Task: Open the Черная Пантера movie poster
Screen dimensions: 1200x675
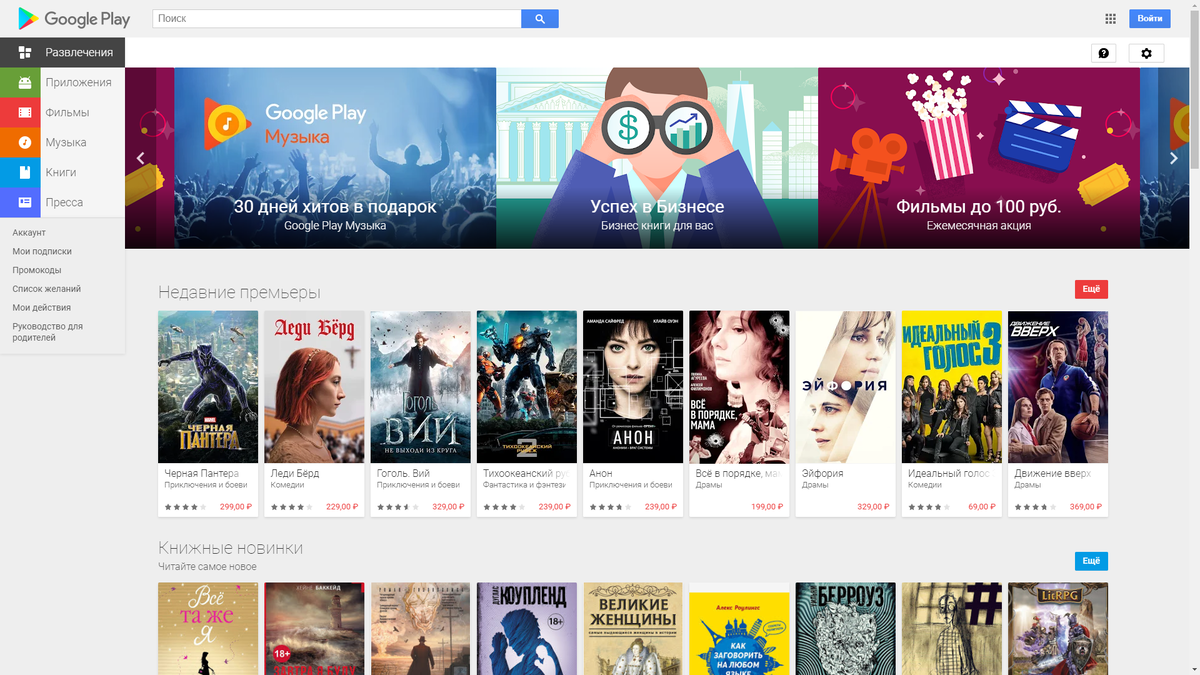Action: coord(208,387)
